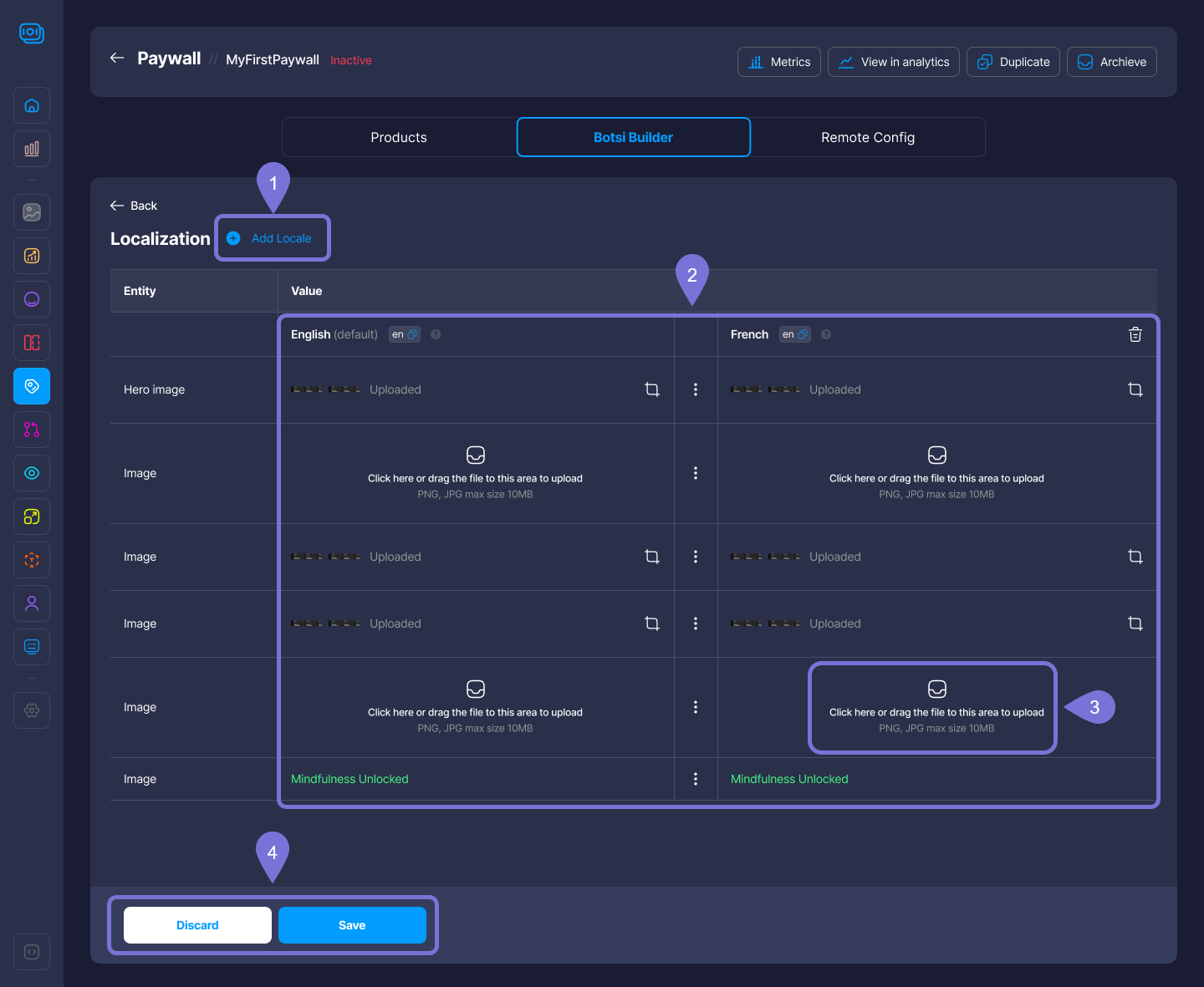Image resolution: width=1204 pixels, height=987 pixels.
Task: Switch to the Products tab
Action: [x=399, y=137]
